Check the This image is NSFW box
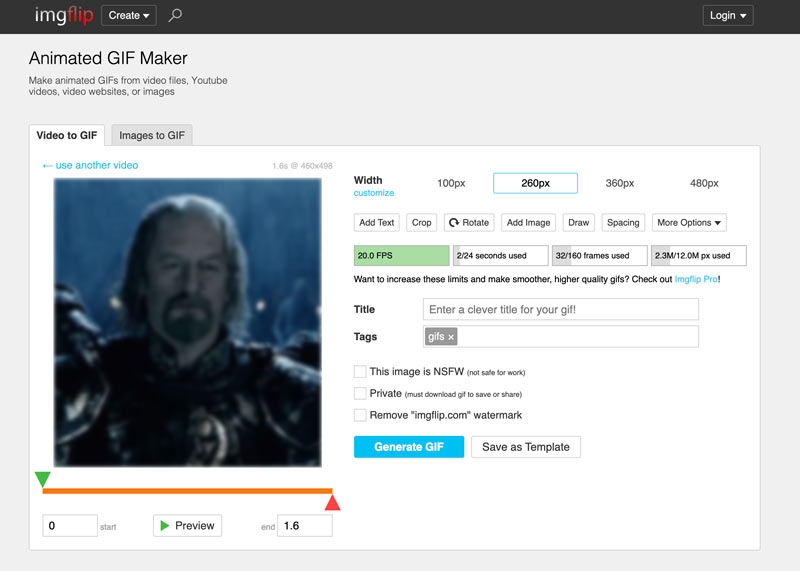 [x=360, y=371]
